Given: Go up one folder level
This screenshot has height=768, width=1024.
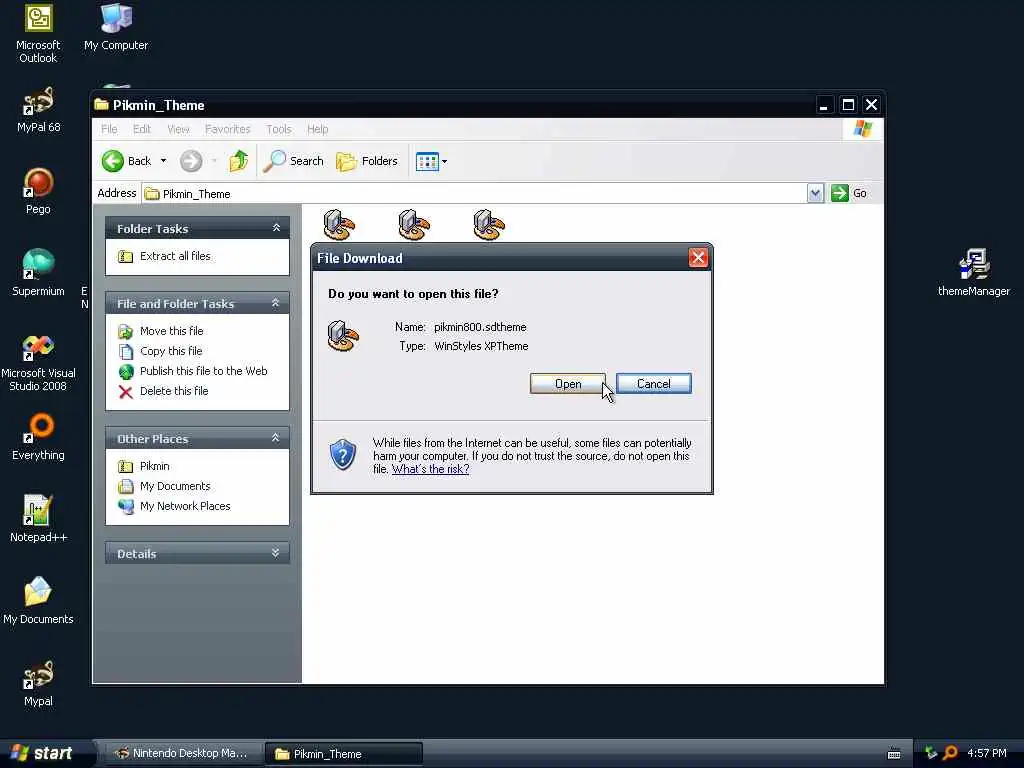Looking at the screenshot, I should 238,161.
